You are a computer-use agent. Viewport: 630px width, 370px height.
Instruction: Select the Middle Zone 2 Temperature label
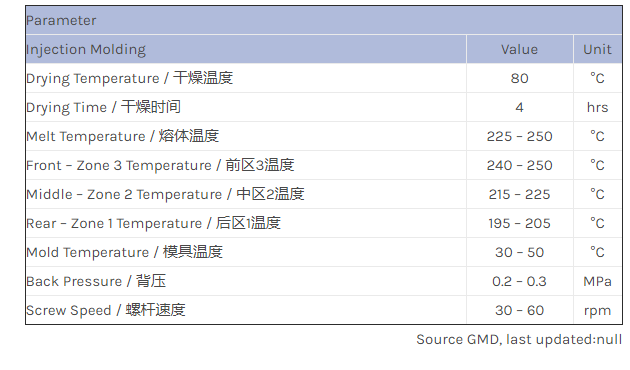coord(165,194)
